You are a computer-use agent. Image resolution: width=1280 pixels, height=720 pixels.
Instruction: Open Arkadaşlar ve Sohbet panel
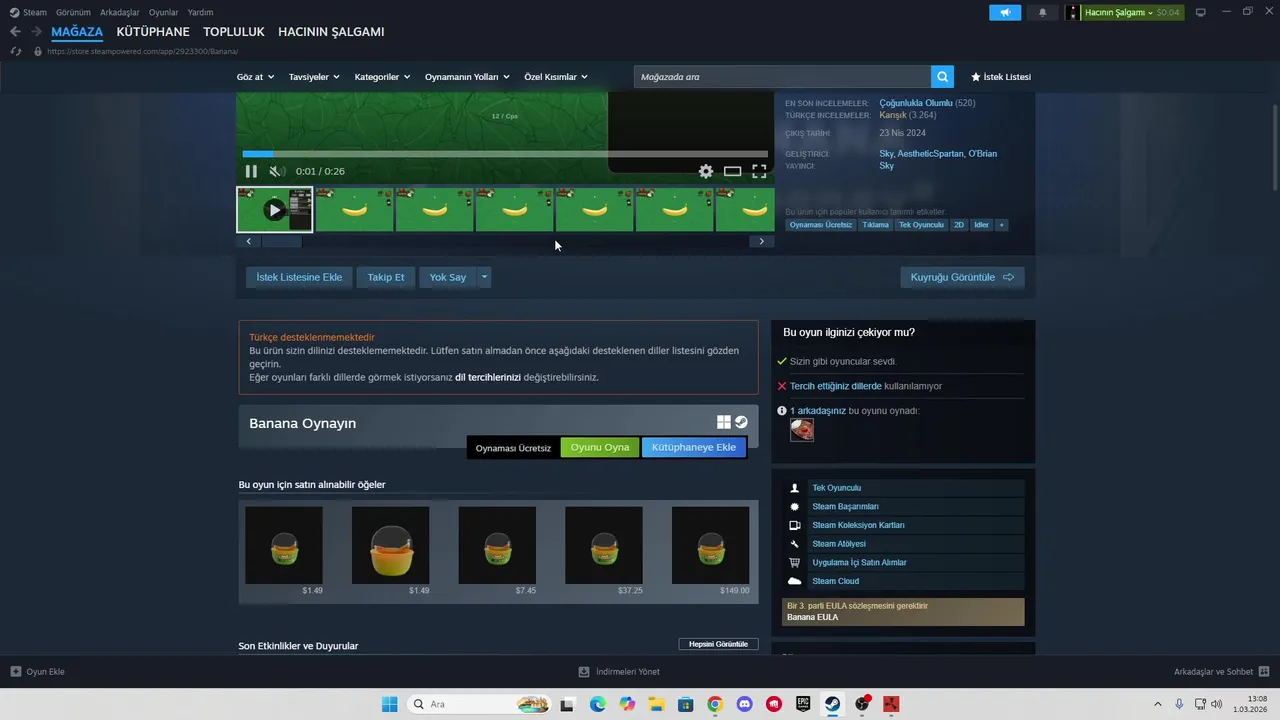(x=1221, y=672)
